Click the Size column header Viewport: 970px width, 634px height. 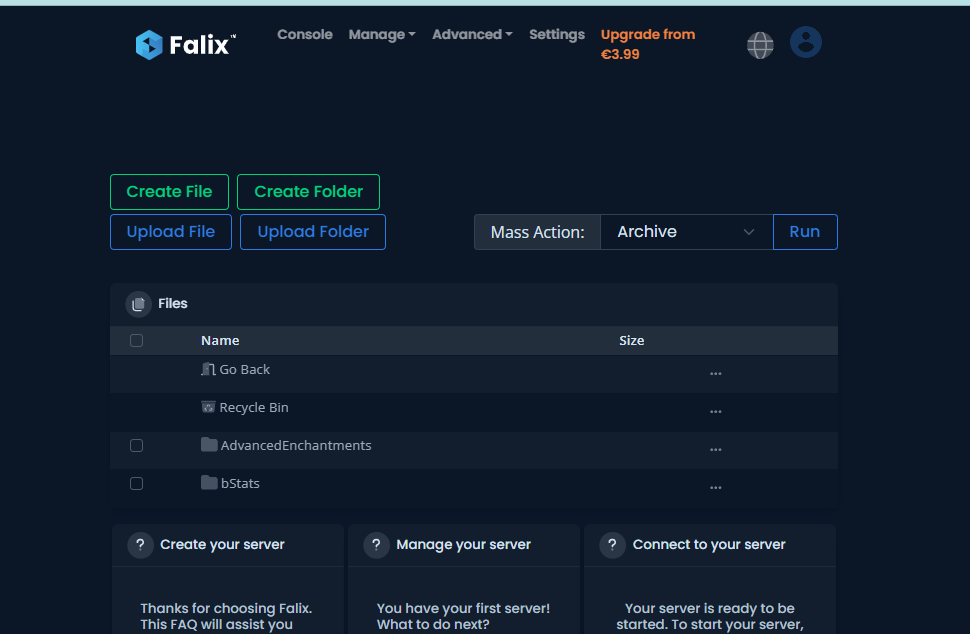click(x=632, y=341)
